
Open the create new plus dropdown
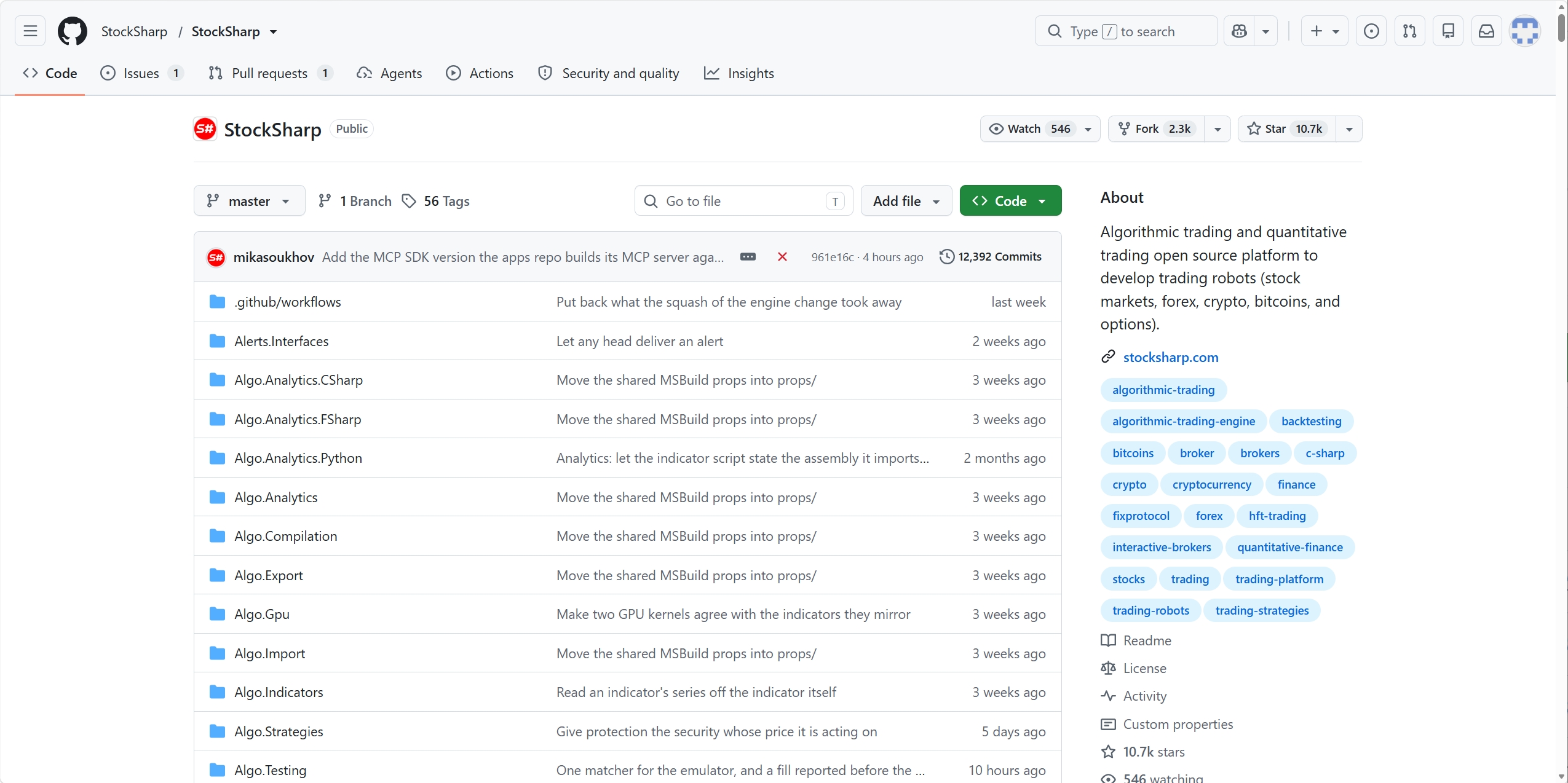click(x=1324, y=31)
